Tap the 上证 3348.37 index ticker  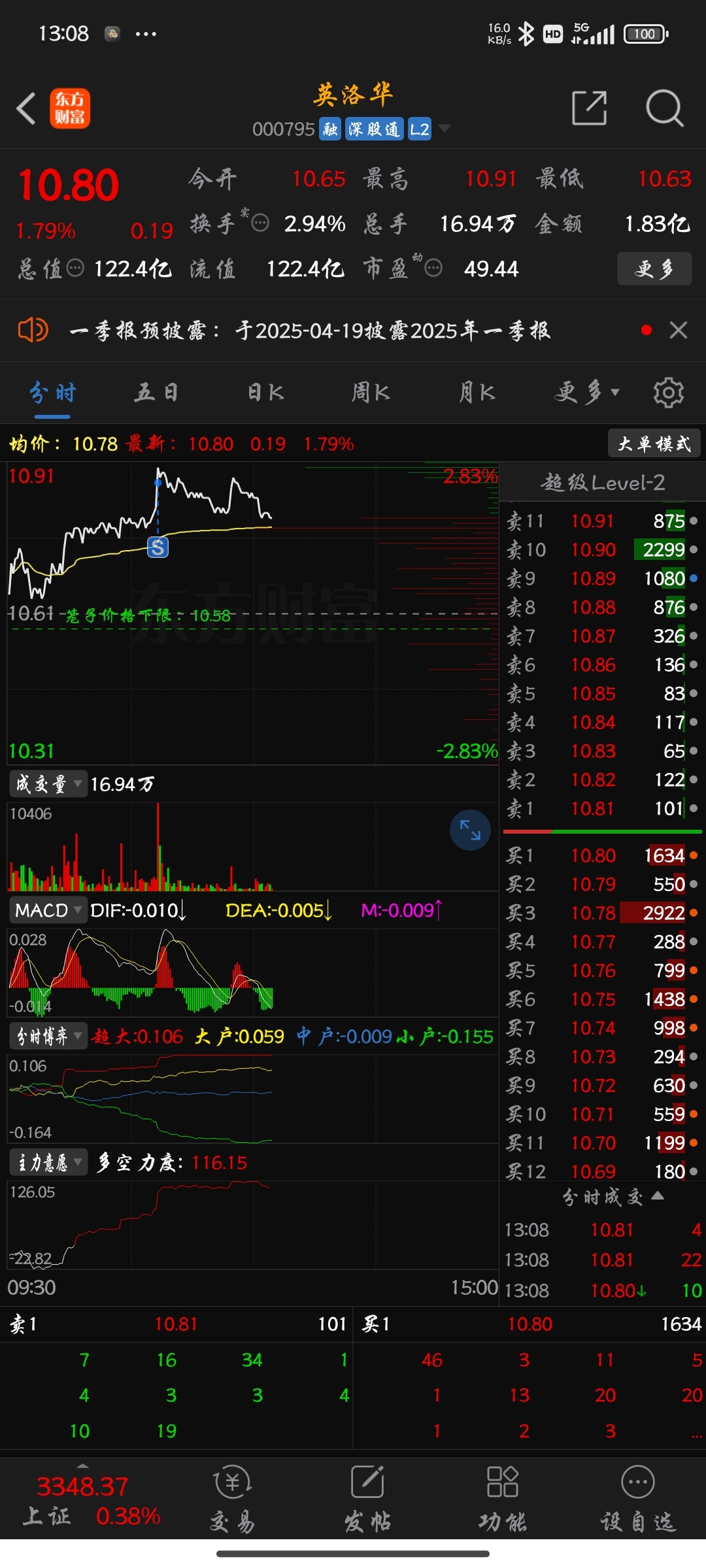tap(92, 1501)
